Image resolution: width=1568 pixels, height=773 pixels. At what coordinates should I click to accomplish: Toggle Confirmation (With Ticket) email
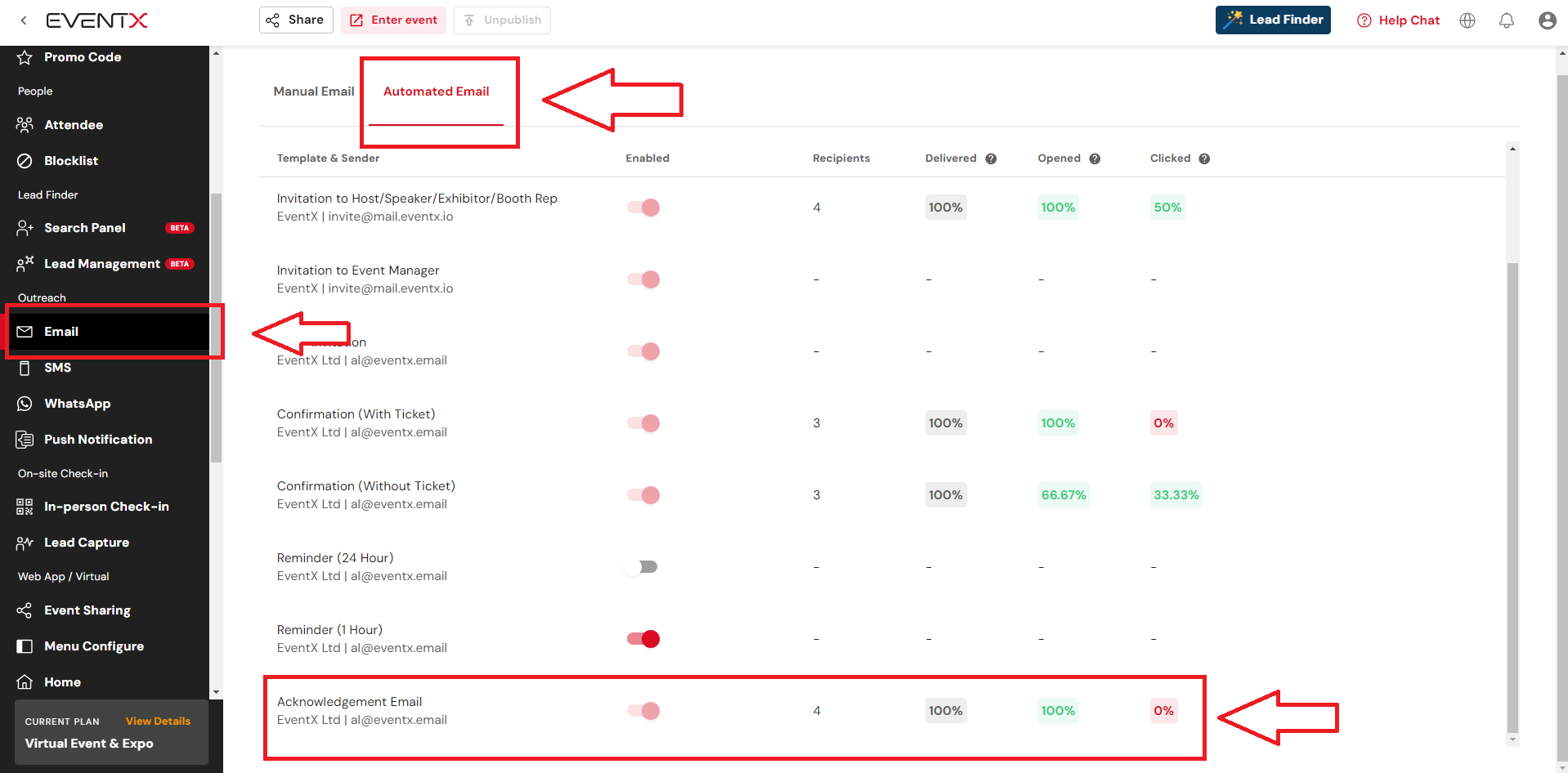pyautogui.click(x=643, y=423)
